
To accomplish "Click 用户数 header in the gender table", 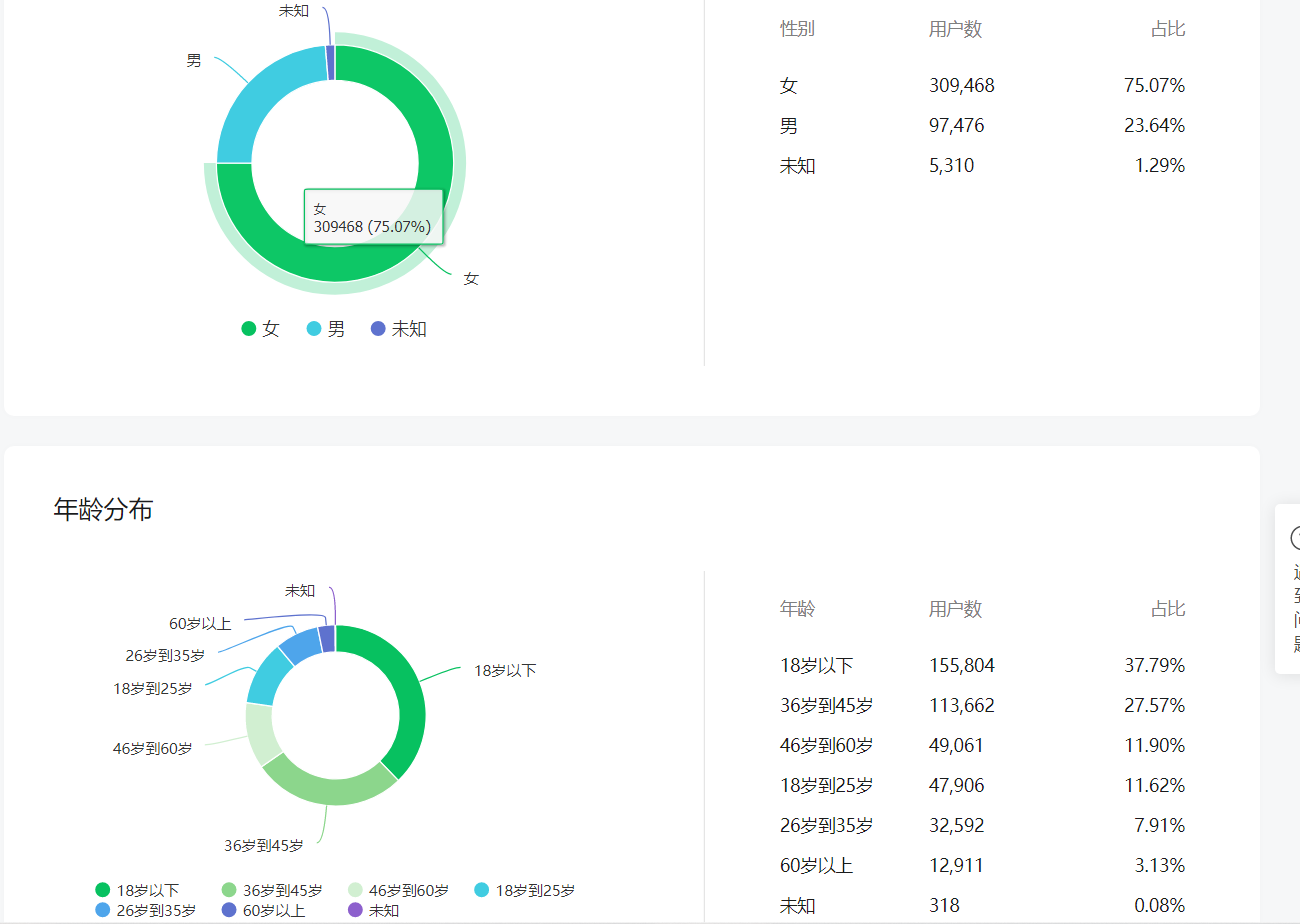I will (x=955, y=29).
